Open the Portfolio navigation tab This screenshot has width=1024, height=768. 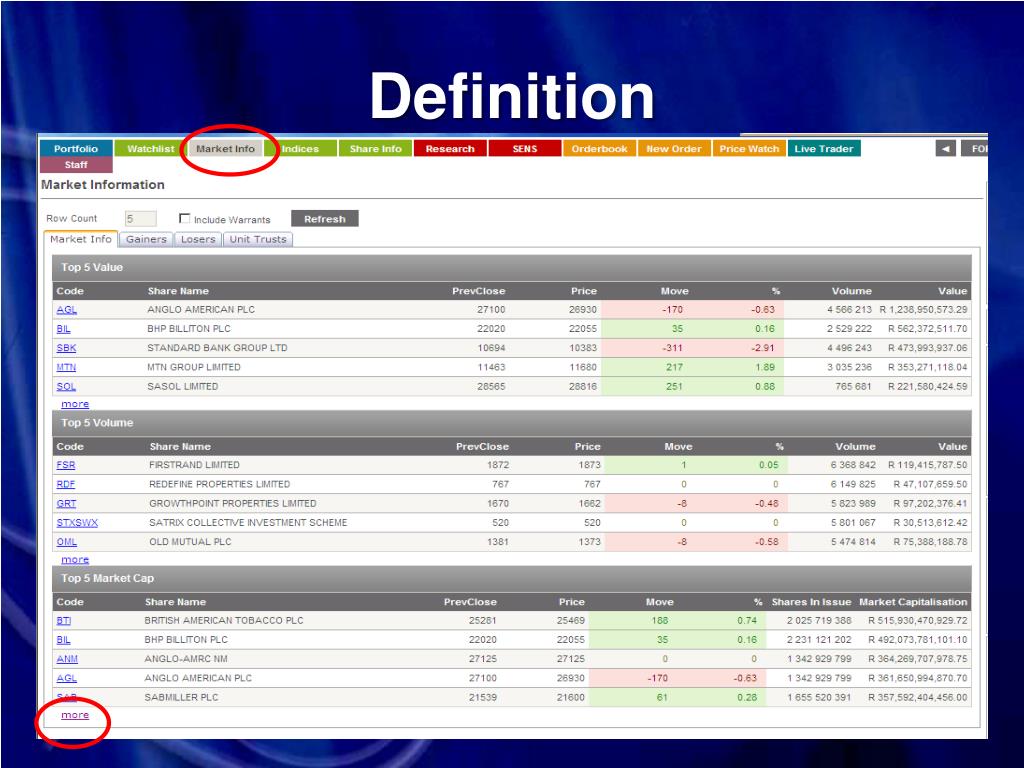click(x=76, y=149)
